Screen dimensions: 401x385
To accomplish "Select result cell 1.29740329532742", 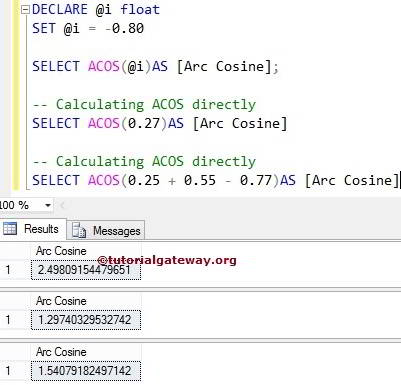I will (86, 320).
